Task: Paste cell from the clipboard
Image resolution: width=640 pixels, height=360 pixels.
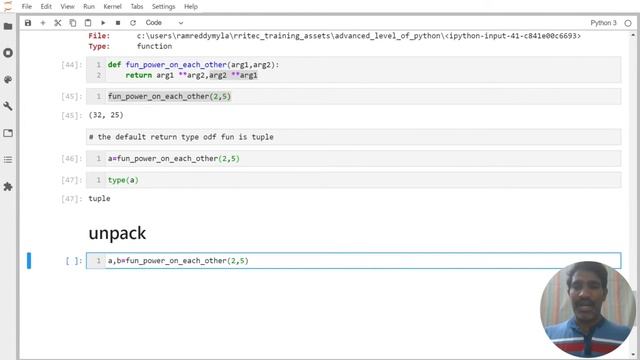Action: [88, 23]
